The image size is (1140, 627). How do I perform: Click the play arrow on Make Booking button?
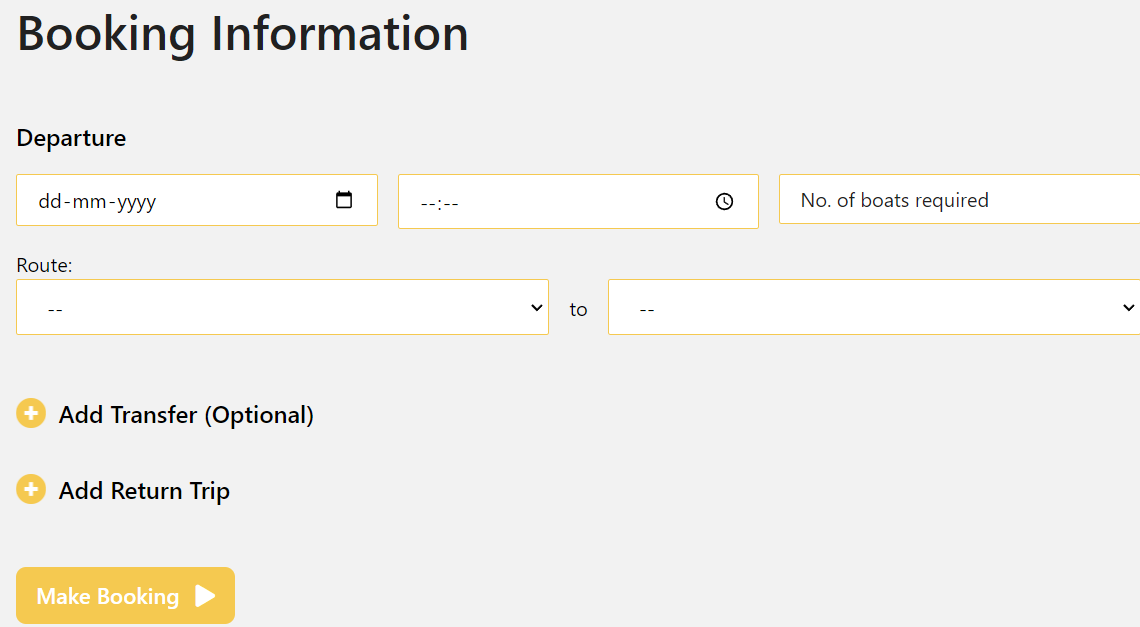click(205, 596)
